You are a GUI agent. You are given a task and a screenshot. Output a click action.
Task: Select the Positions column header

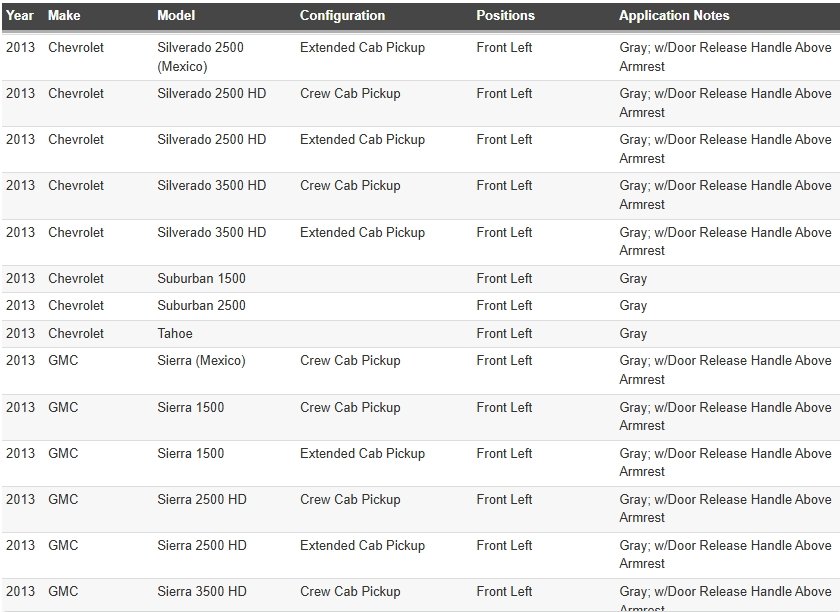click(x=505, y=16)
